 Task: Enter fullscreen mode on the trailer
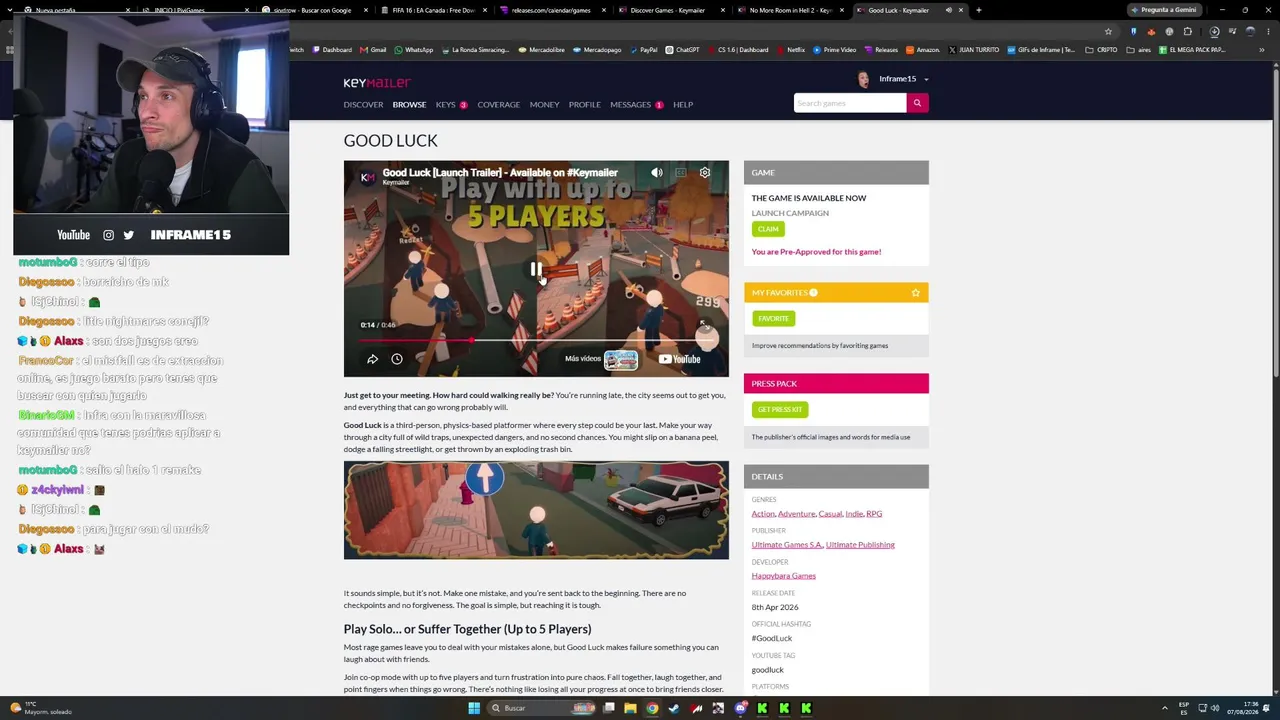pyautogui.click(x=703, y=325)
